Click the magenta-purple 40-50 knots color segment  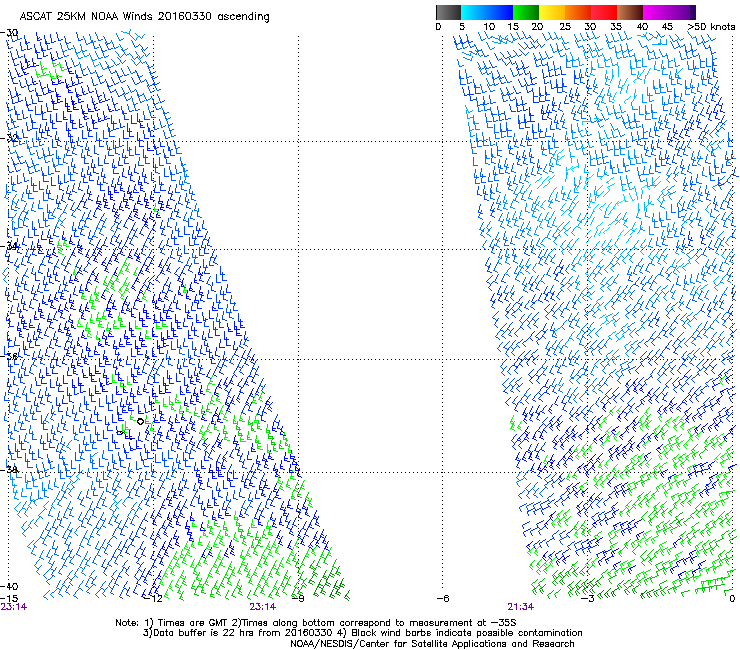point(669,12)
